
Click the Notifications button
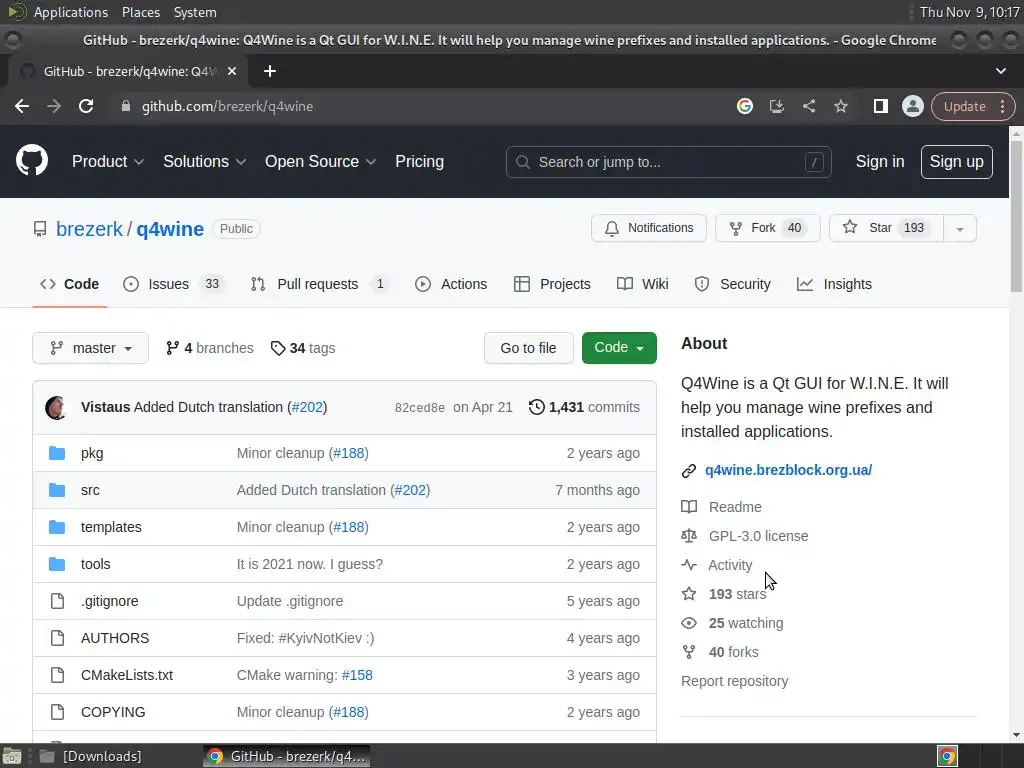(x=648, y=228)
